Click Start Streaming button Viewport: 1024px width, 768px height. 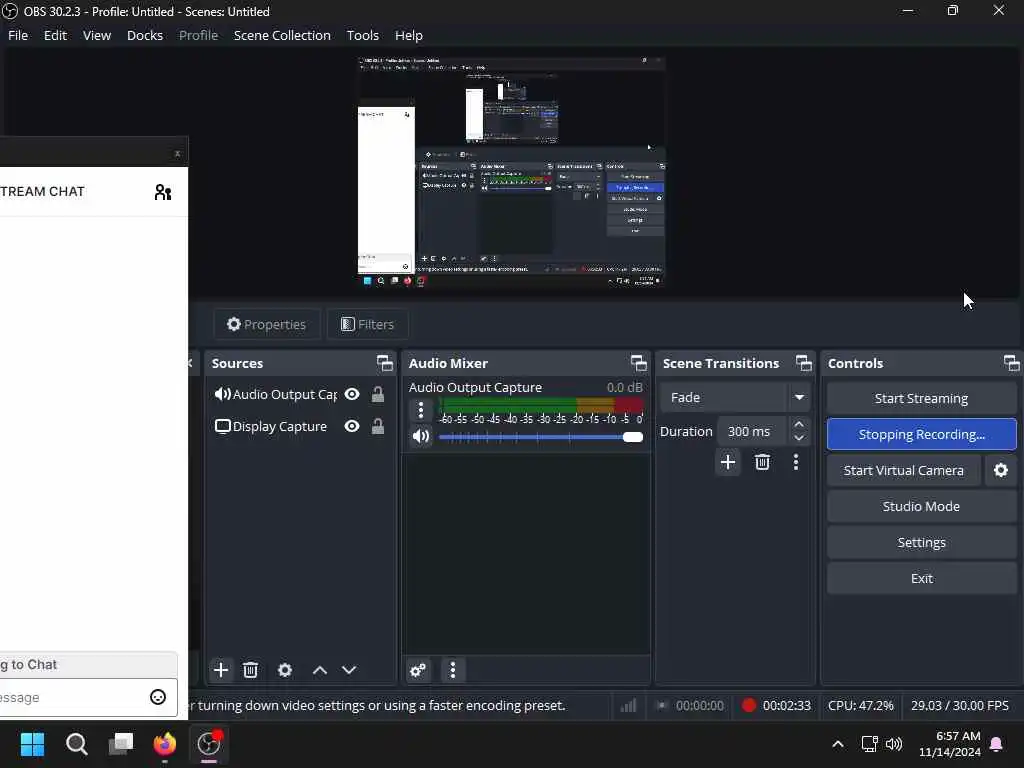pos(921,398)
